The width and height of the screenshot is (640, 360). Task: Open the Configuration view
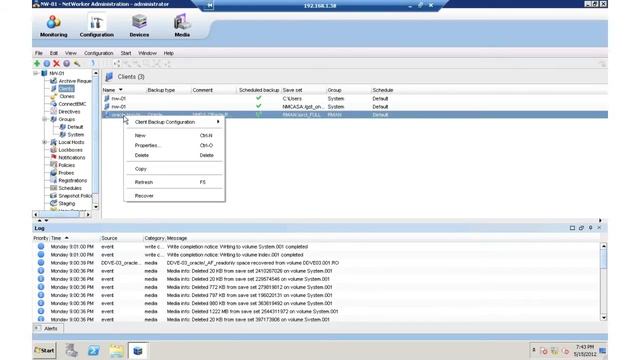pyautogui.click(x=97, y=26)
